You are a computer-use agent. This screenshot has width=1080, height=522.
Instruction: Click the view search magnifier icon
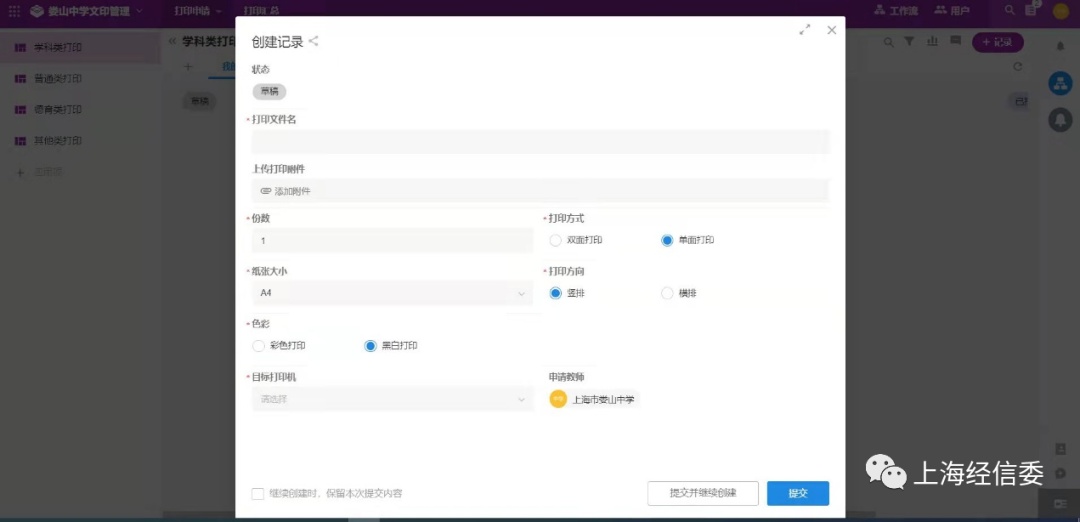tap(889, 43)
